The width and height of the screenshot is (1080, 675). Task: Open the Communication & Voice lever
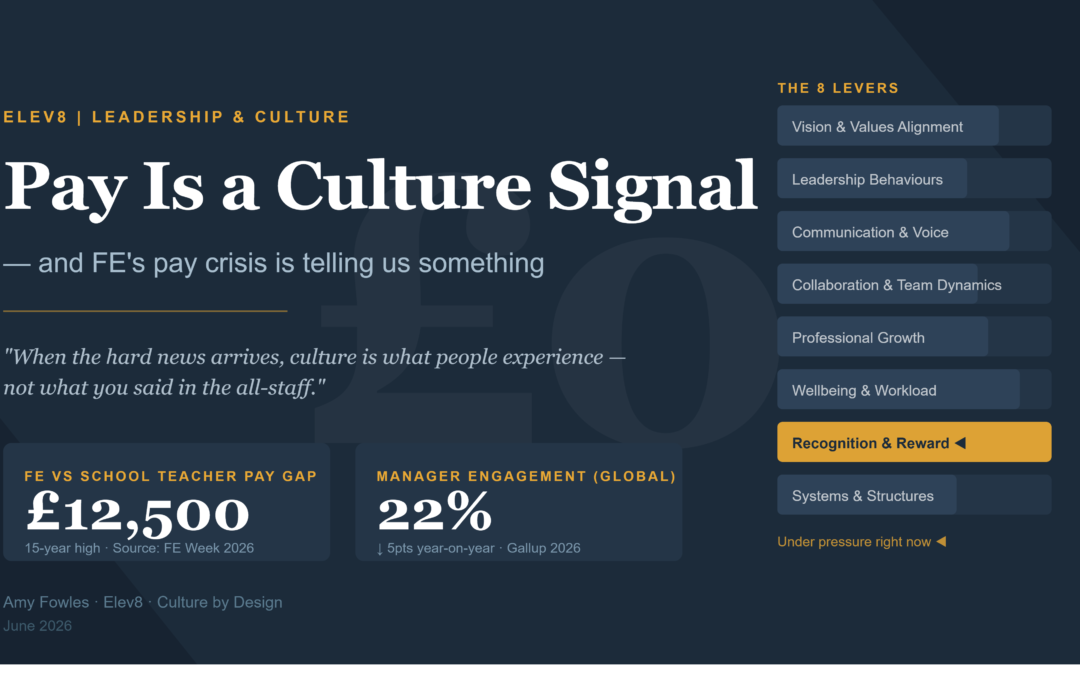[x=914, y=232]
